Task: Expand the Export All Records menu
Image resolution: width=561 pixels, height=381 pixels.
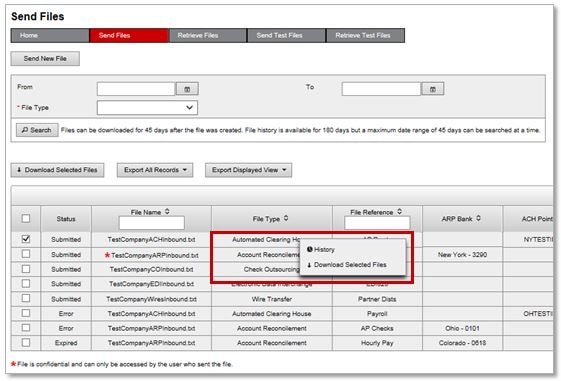Action: click(155, 170)
